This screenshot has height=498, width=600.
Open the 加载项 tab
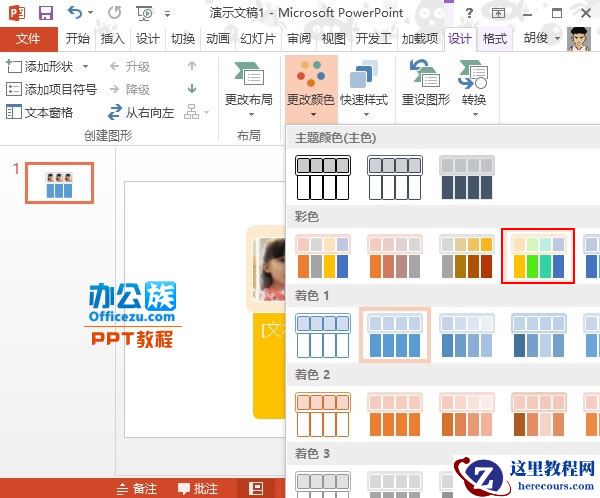420,39
